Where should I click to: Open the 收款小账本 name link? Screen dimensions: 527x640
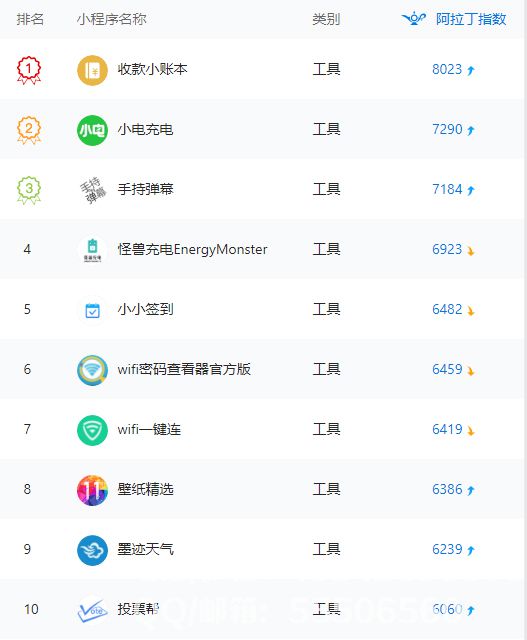pyautogui.click(x=152, y=69)
